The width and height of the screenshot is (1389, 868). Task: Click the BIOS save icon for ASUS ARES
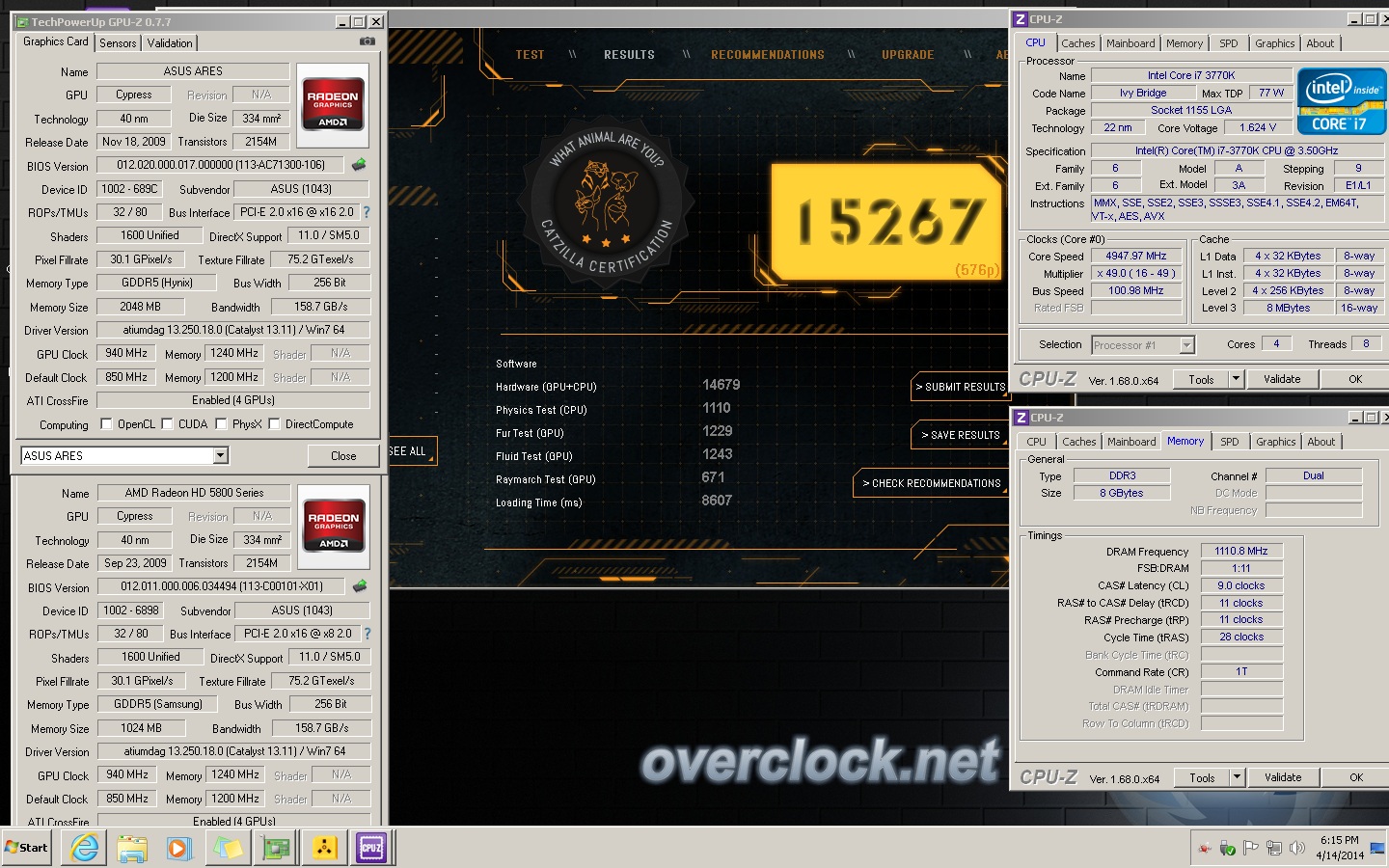click(x=359, y=165)
